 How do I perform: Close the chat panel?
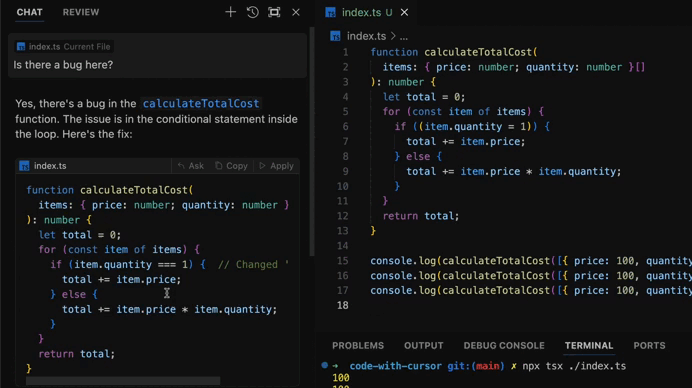tap(296, 12)
